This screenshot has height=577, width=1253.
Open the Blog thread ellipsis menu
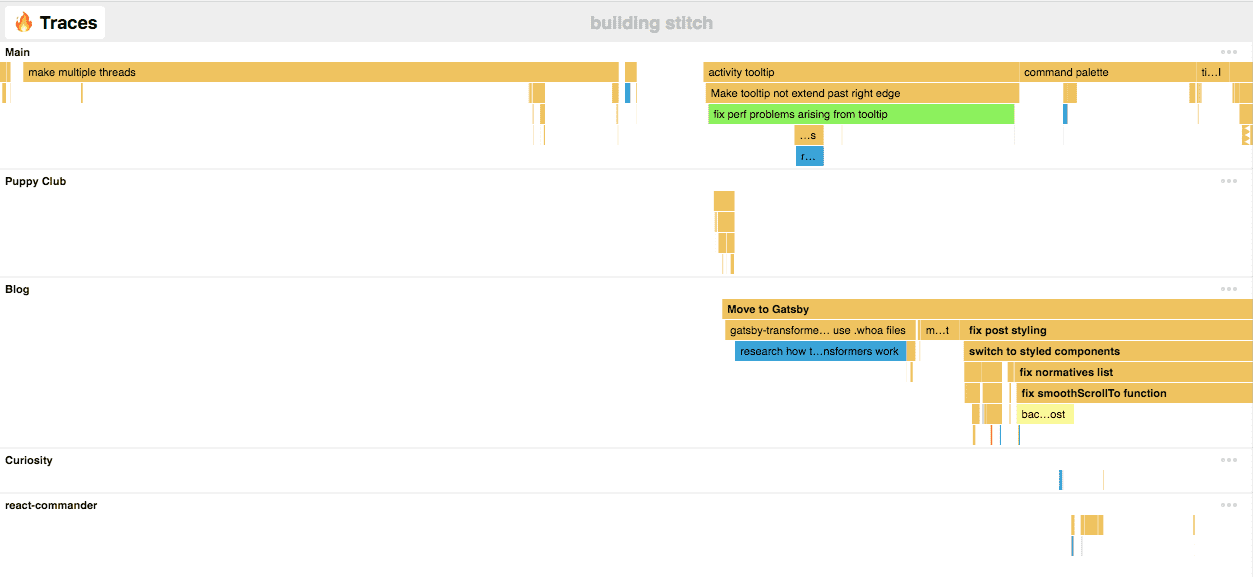click(x=1228, y=289)
